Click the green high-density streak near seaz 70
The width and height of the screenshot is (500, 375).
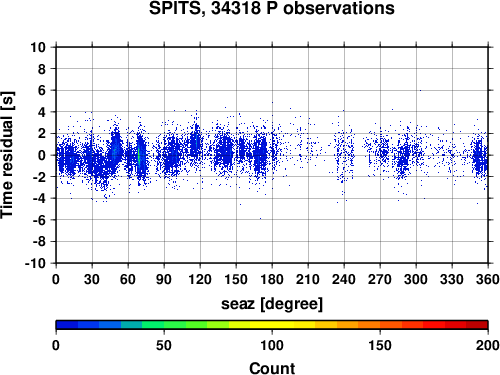pos(139,156)
